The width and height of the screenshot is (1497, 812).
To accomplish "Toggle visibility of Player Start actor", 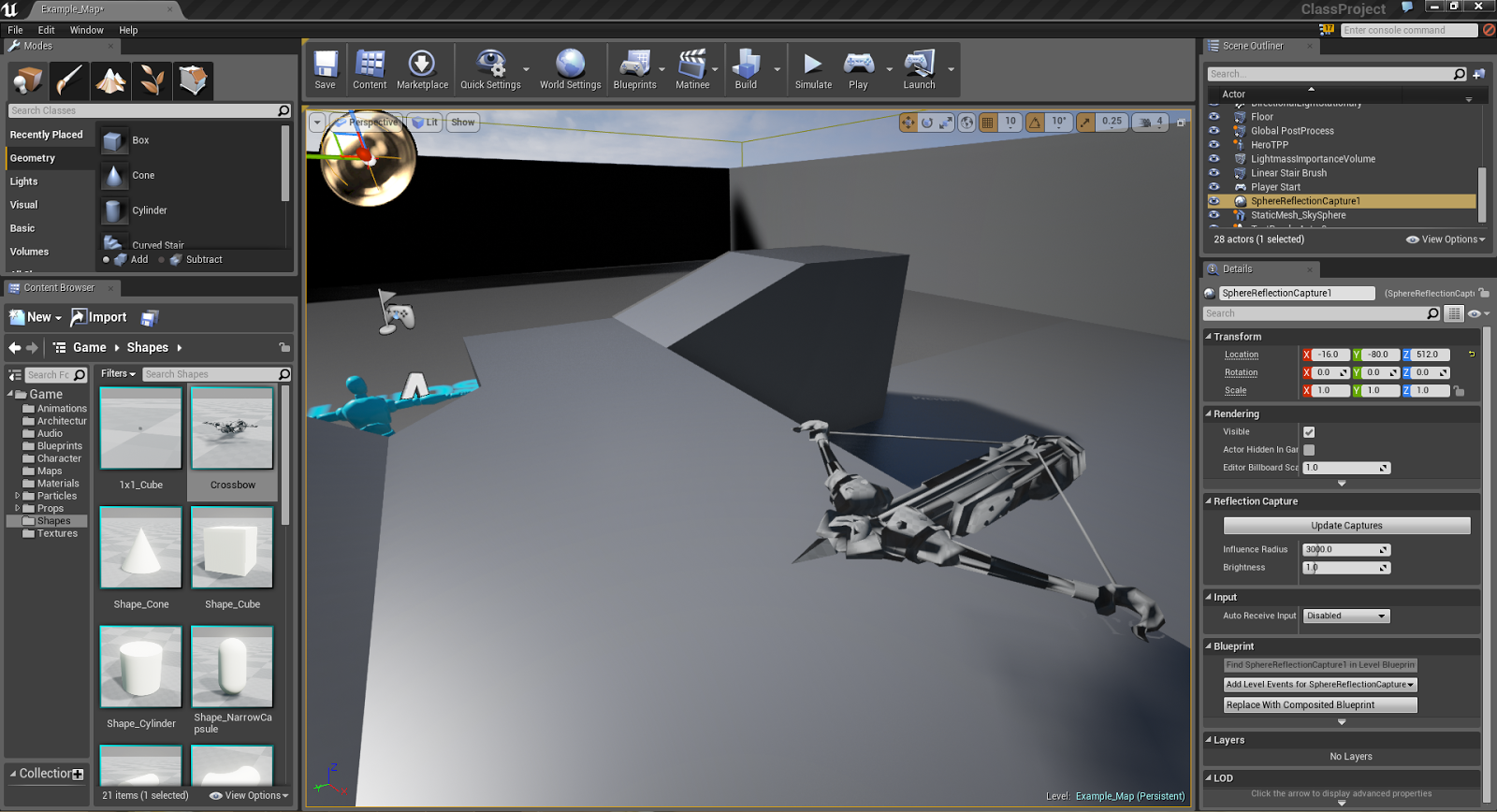I will coord(1214,187).
